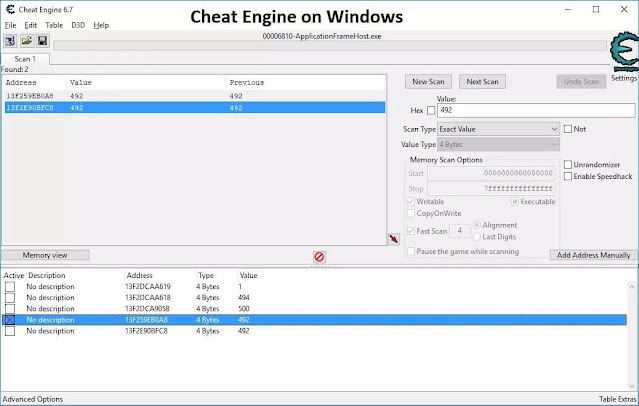
Task: Click the Undo Scan button
Action: coord(581,82)
